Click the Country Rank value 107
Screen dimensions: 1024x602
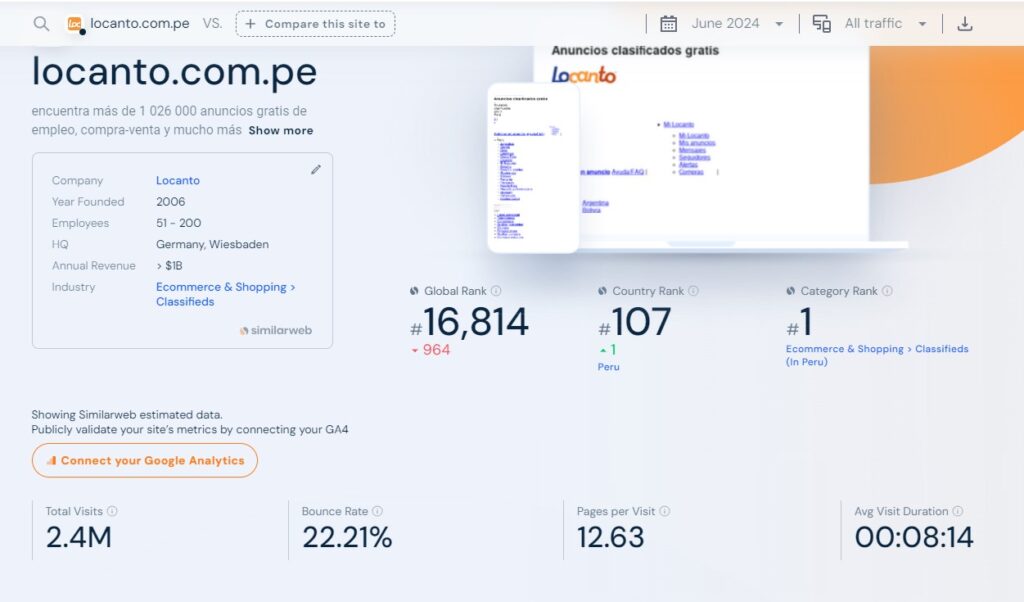click(641, 322)
